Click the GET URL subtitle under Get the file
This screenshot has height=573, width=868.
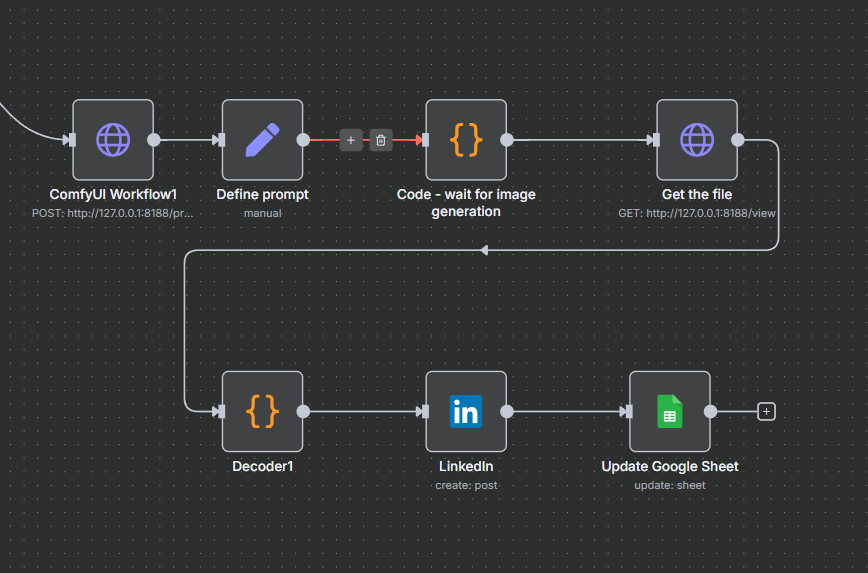[x=697, y=213]
